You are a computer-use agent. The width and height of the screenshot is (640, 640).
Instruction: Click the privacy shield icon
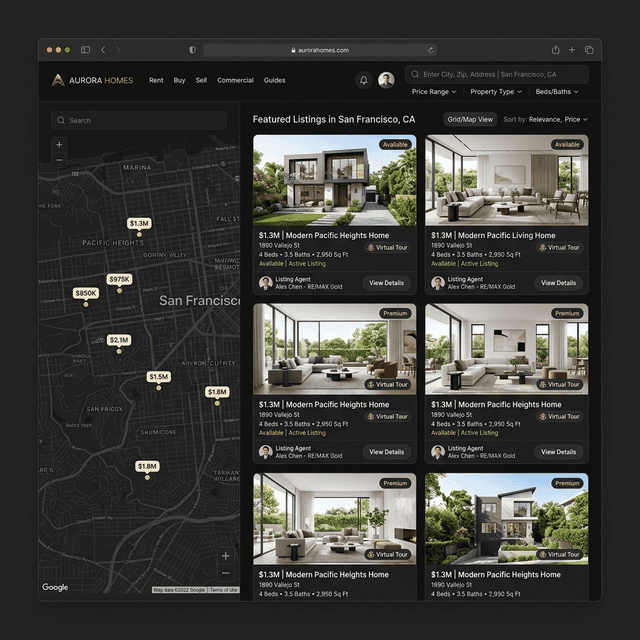coord(192,50)
